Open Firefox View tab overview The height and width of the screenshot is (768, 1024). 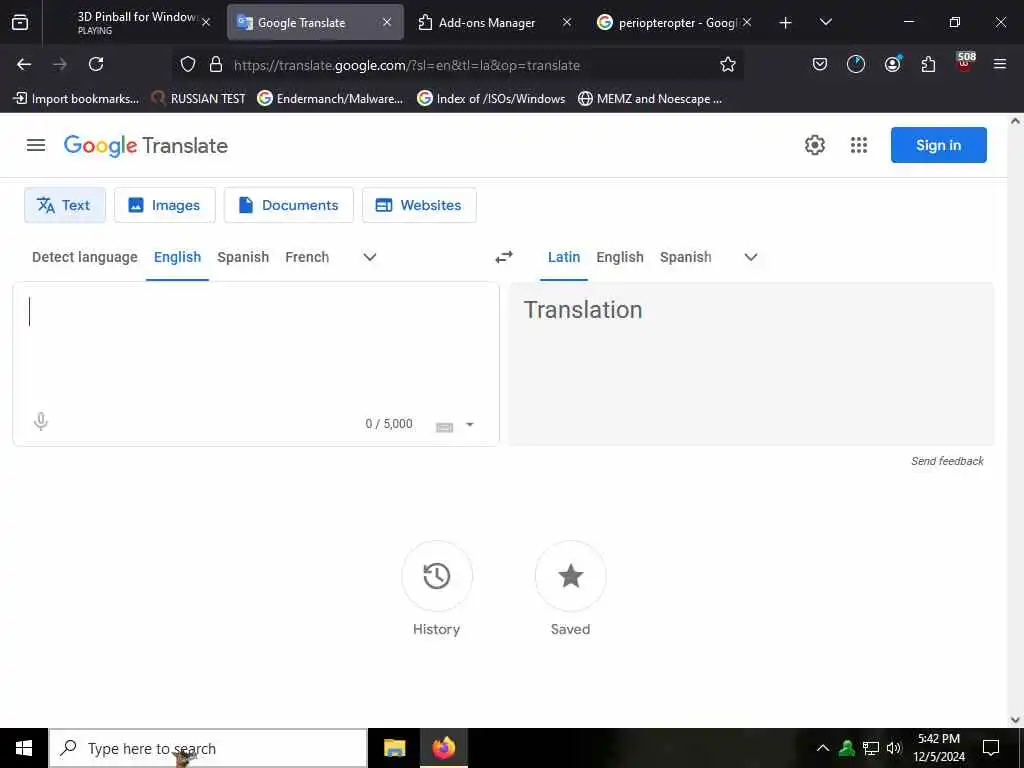click(20, 22)
